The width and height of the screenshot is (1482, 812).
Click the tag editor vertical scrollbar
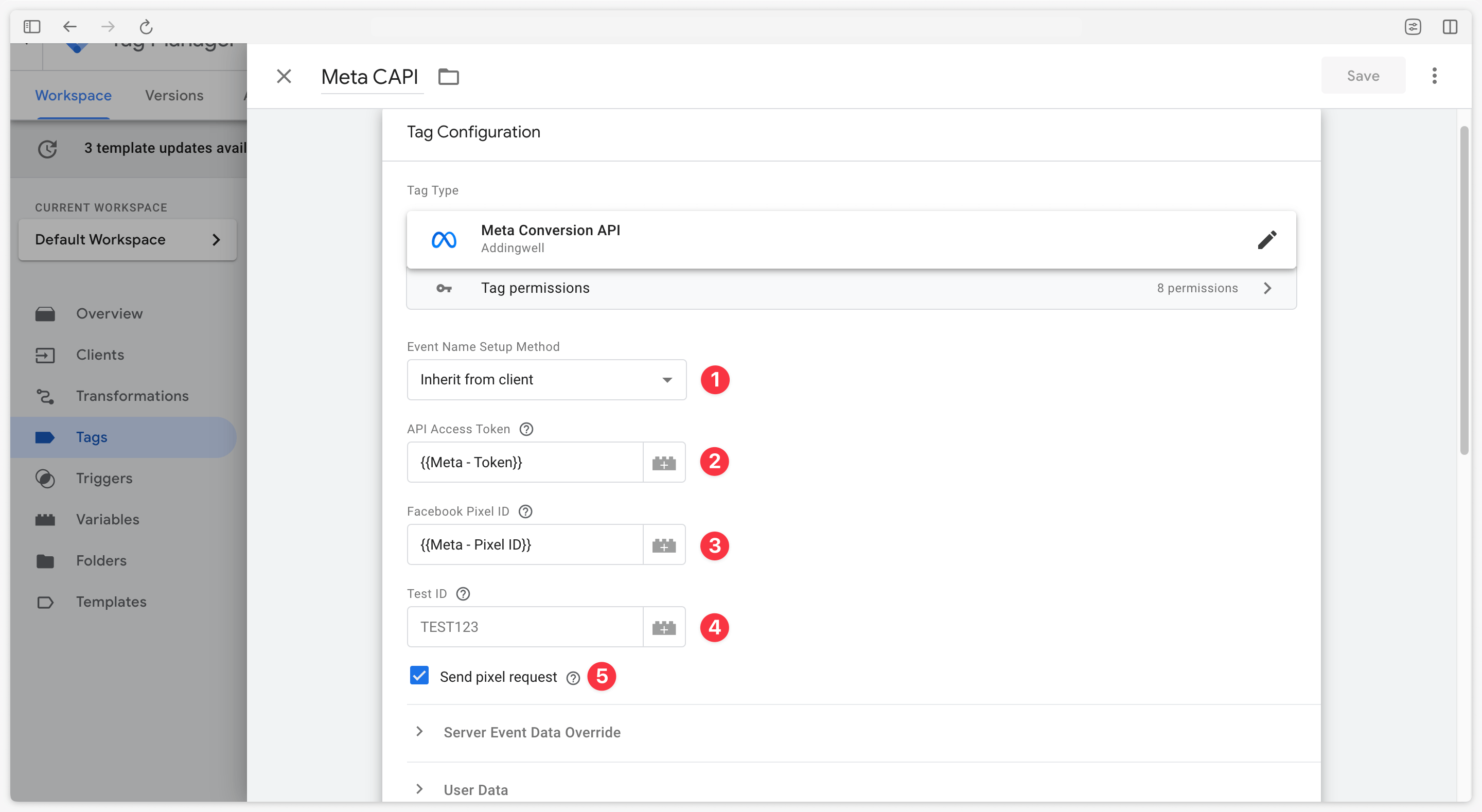point(1464,291)
